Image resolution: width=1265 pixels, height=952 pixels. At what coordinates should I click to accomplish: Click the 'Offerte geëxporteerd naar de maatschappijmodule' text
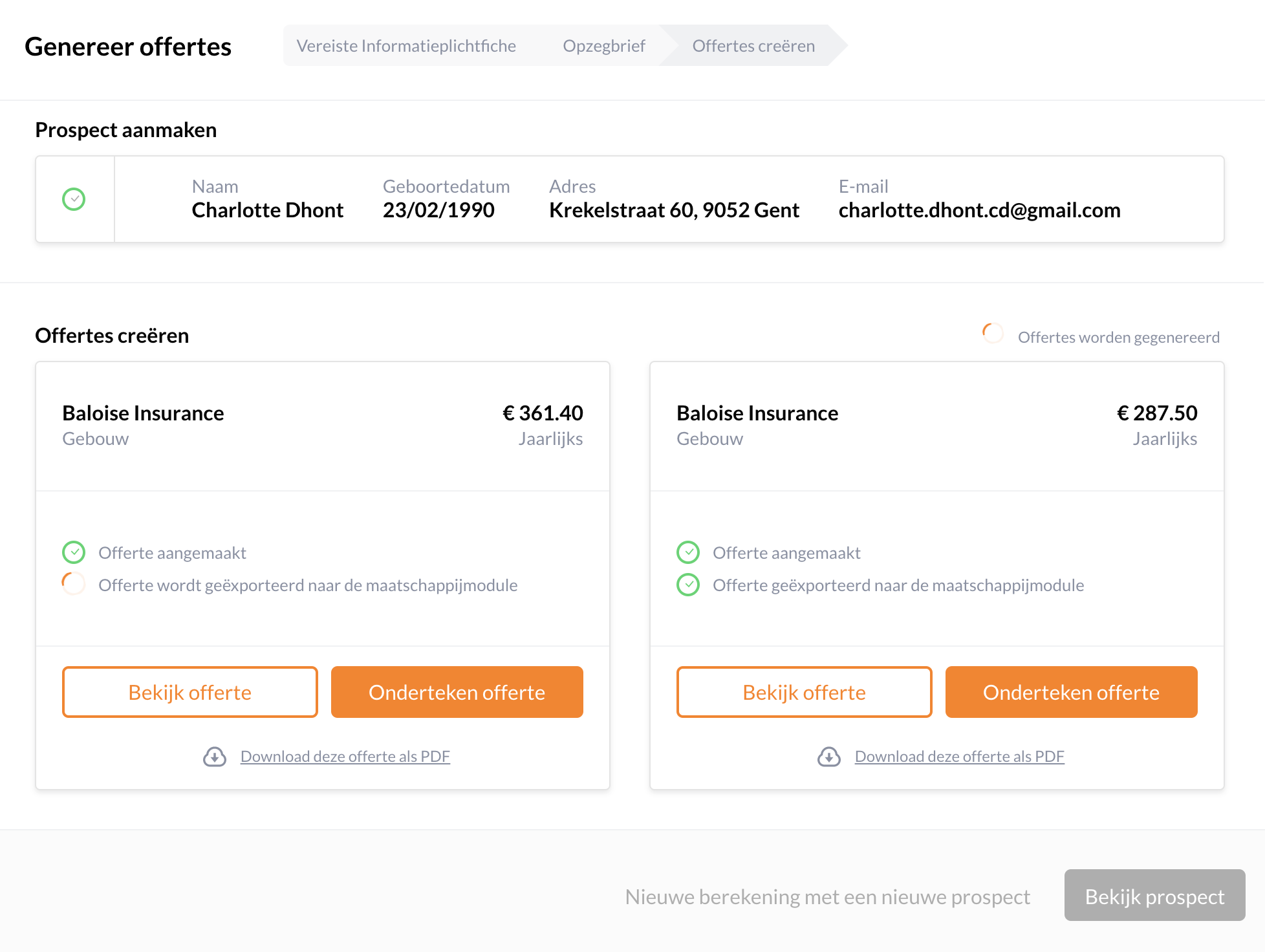898,585
